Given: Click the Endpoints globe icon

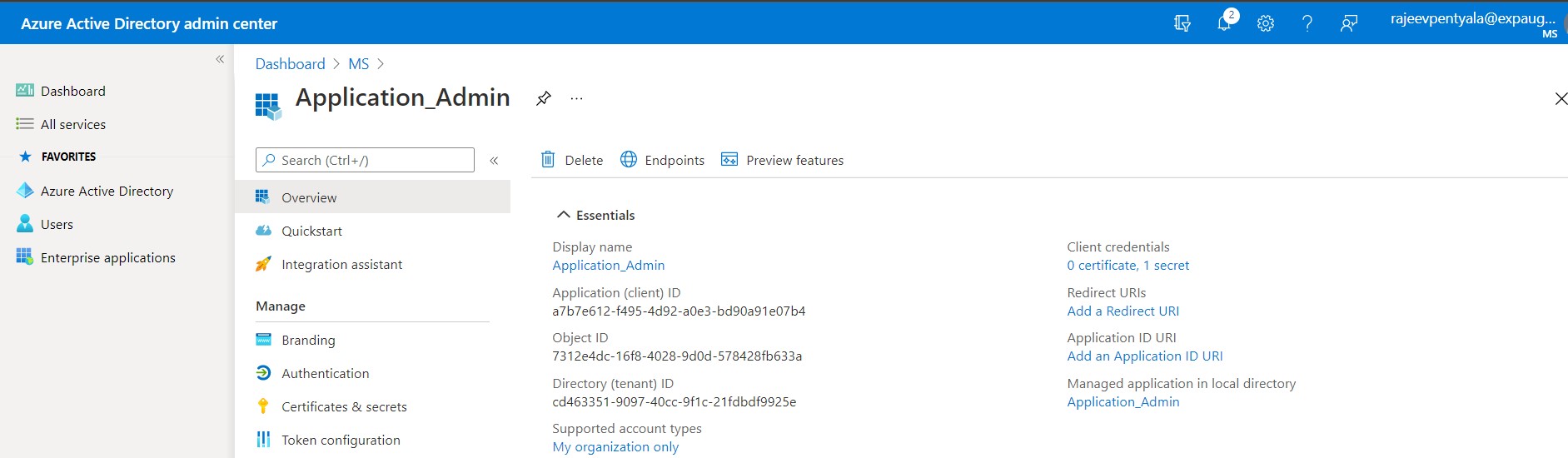Looking at the screenshot, I should 629,159.
